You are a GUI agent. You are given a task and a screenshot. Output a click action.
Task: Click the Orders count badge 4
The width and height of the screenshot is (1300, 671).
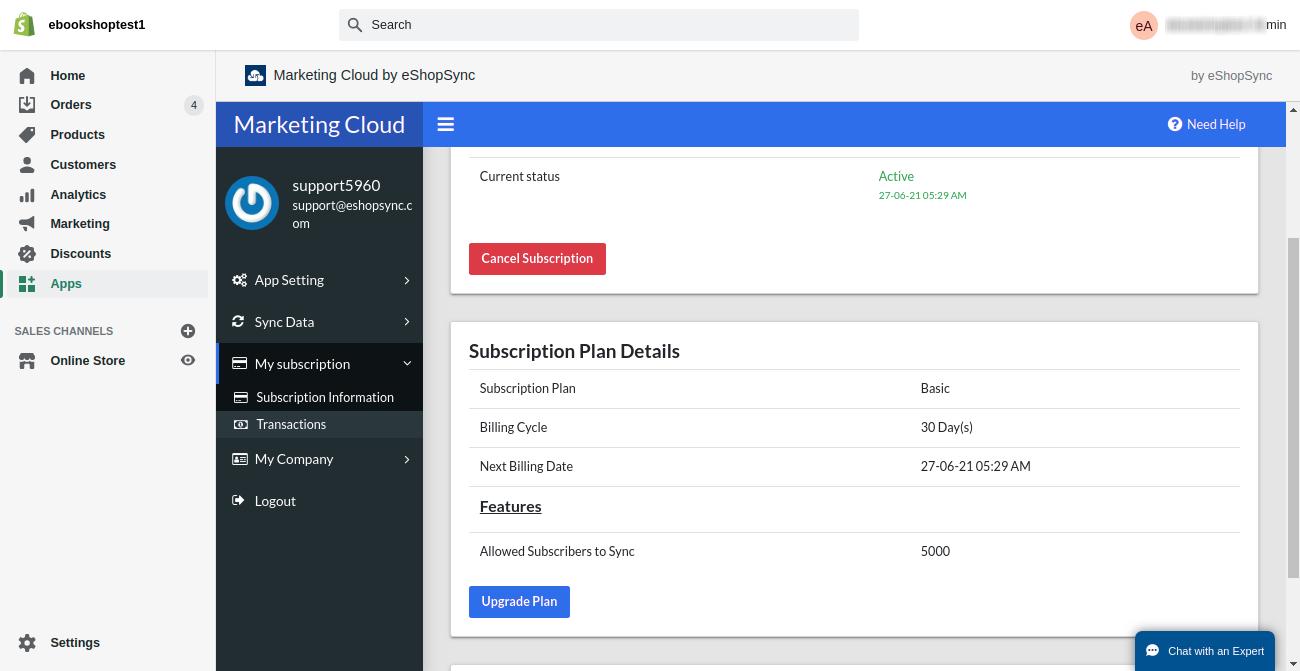tap(194, 105)
